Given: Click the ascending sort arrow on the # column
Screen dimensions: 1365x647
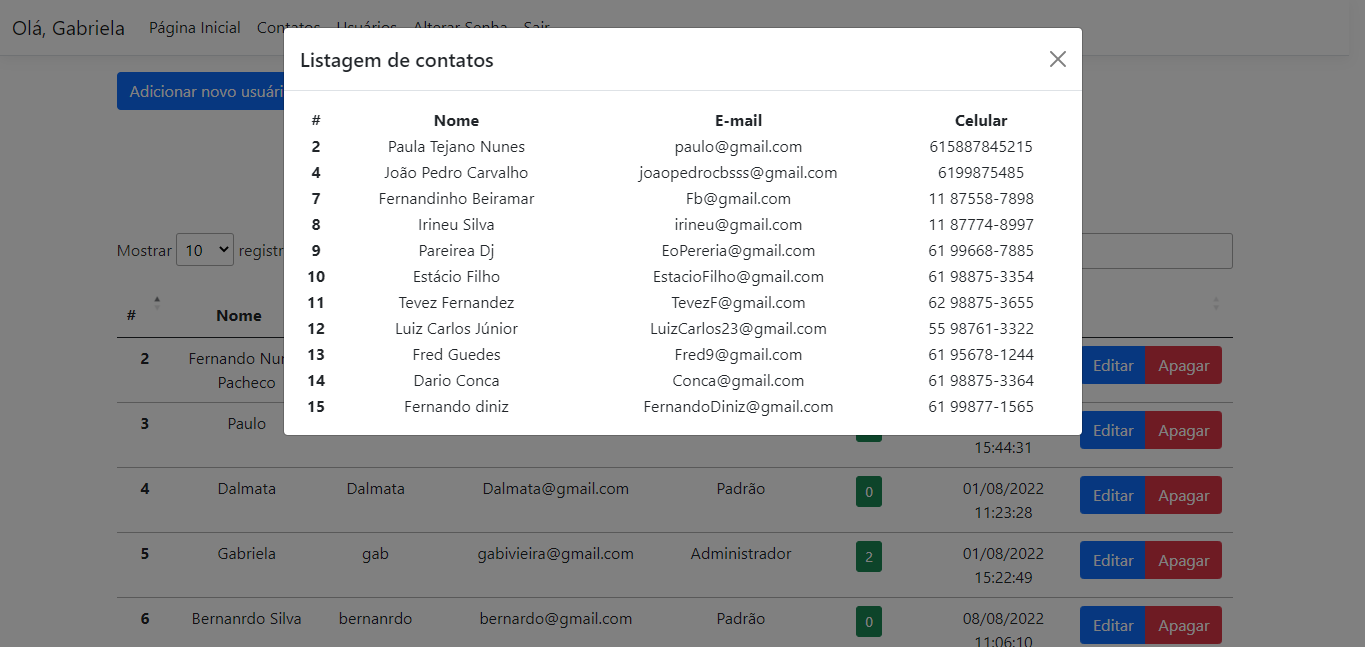Looking at the screenshot, I should pyautogui.click(x=157, y=297).
